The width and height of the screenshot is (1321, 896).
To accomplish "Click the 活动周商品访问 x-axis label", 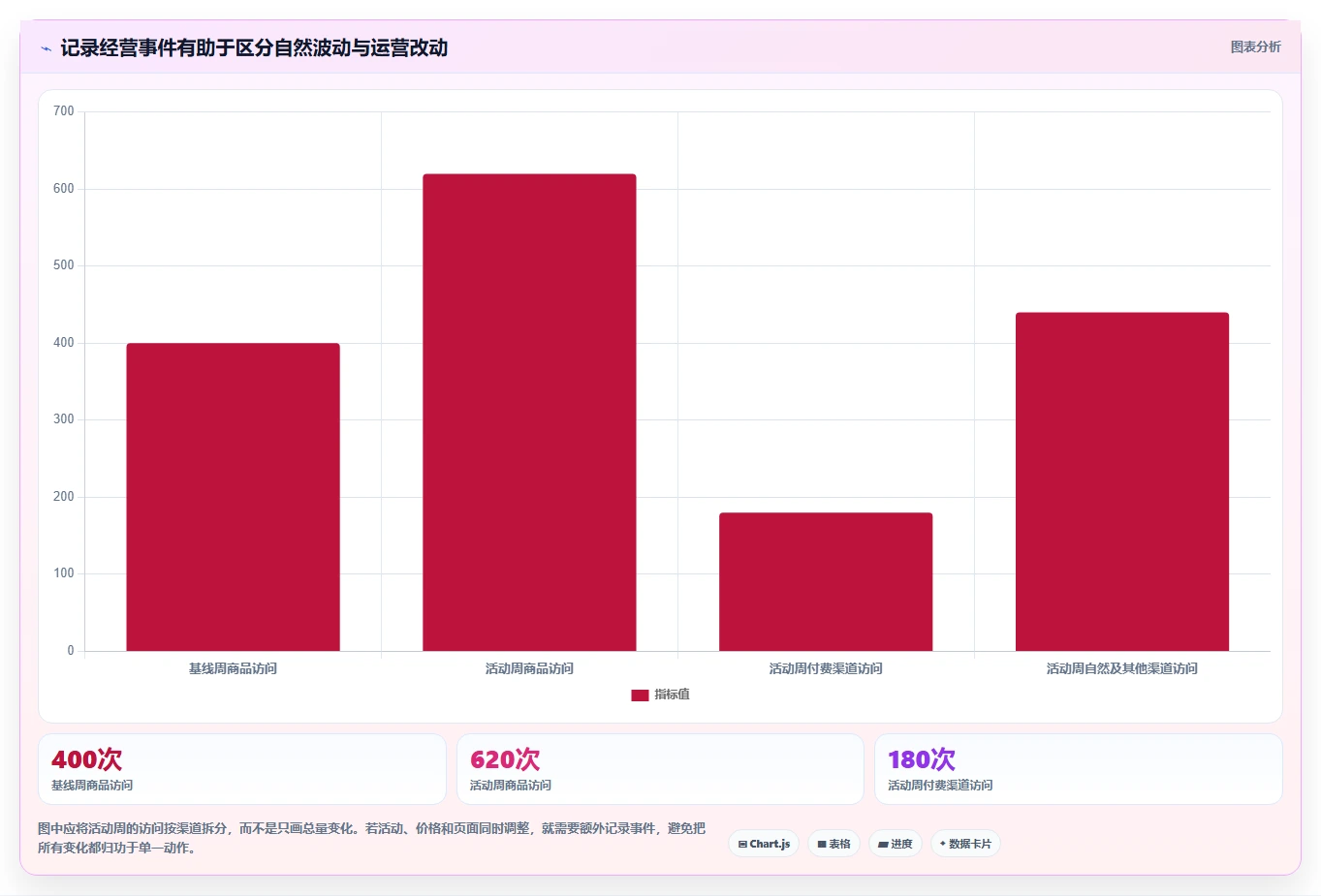I will tap(529, 668).
